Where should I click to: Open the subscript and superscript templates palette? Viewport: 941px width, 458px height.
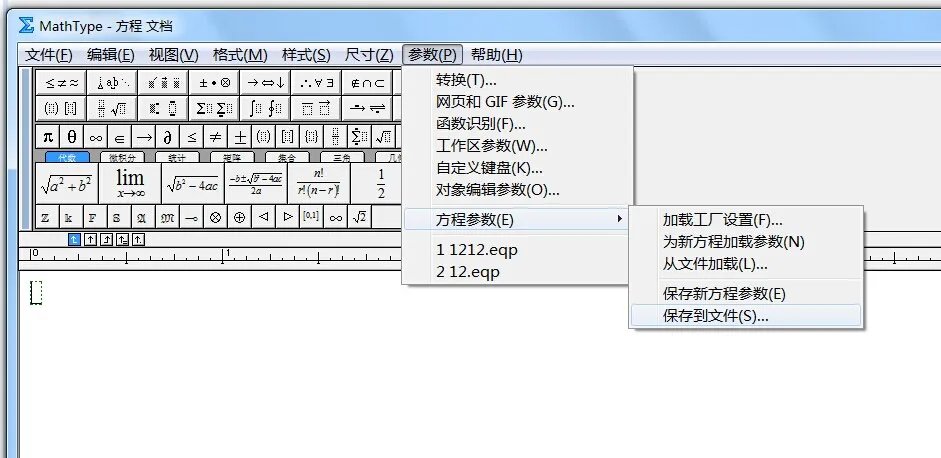(x=163, y=109)
